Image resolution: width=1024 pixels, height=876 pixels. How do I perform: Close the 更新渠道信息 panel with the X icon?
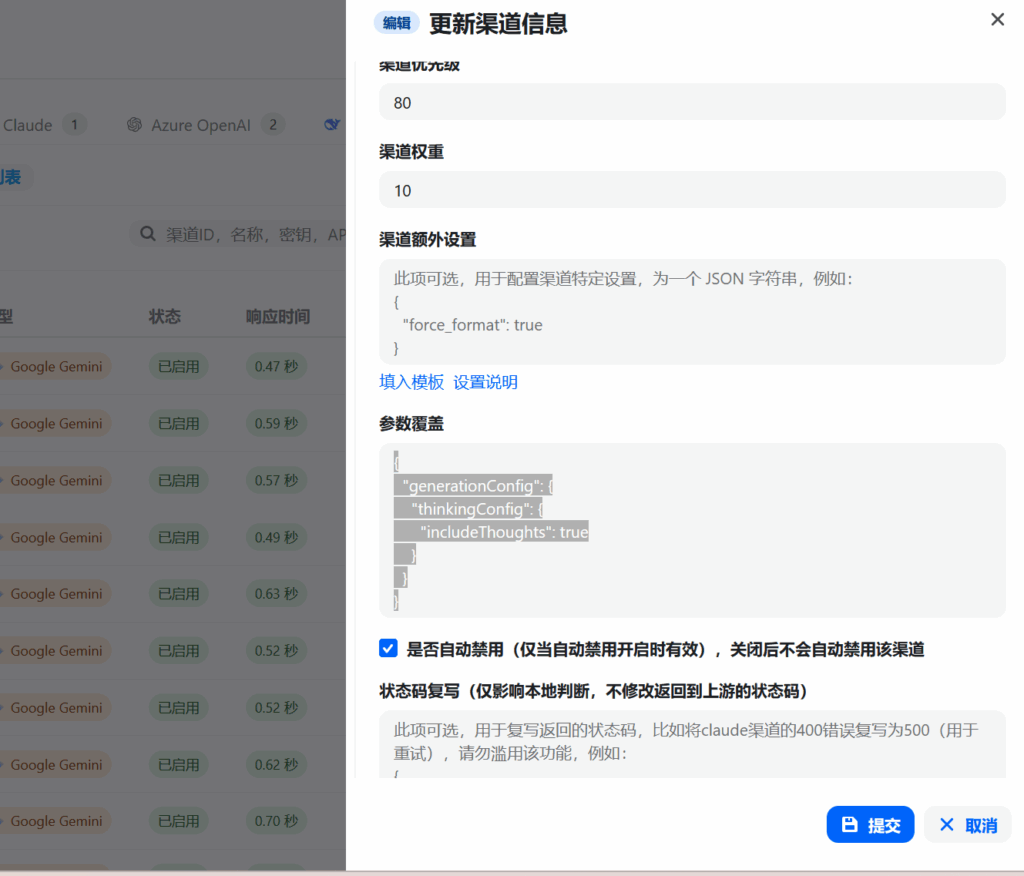point(997,20)
